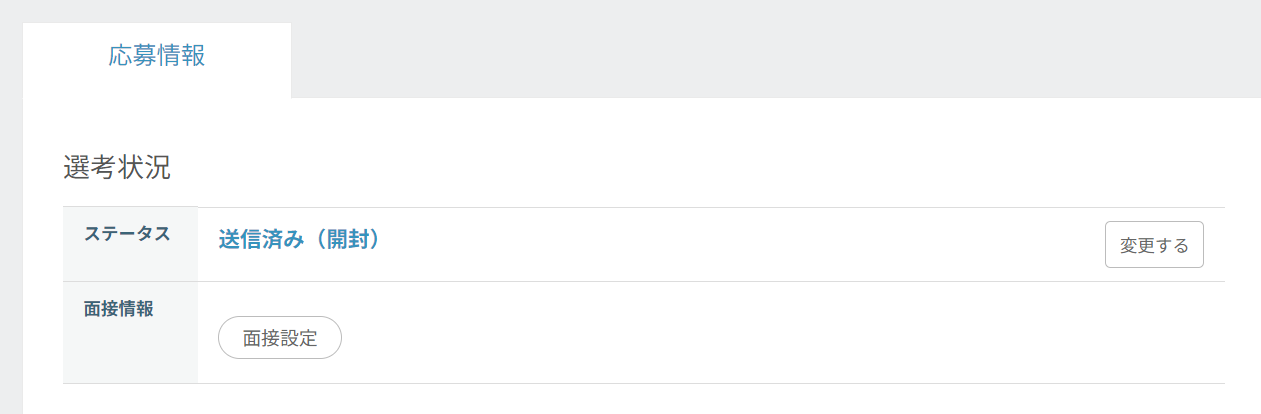The image size is (1261, 414).
Task: Click the sent-and-opened status 送信済み（開封）
Action: [x=299, y=240]
